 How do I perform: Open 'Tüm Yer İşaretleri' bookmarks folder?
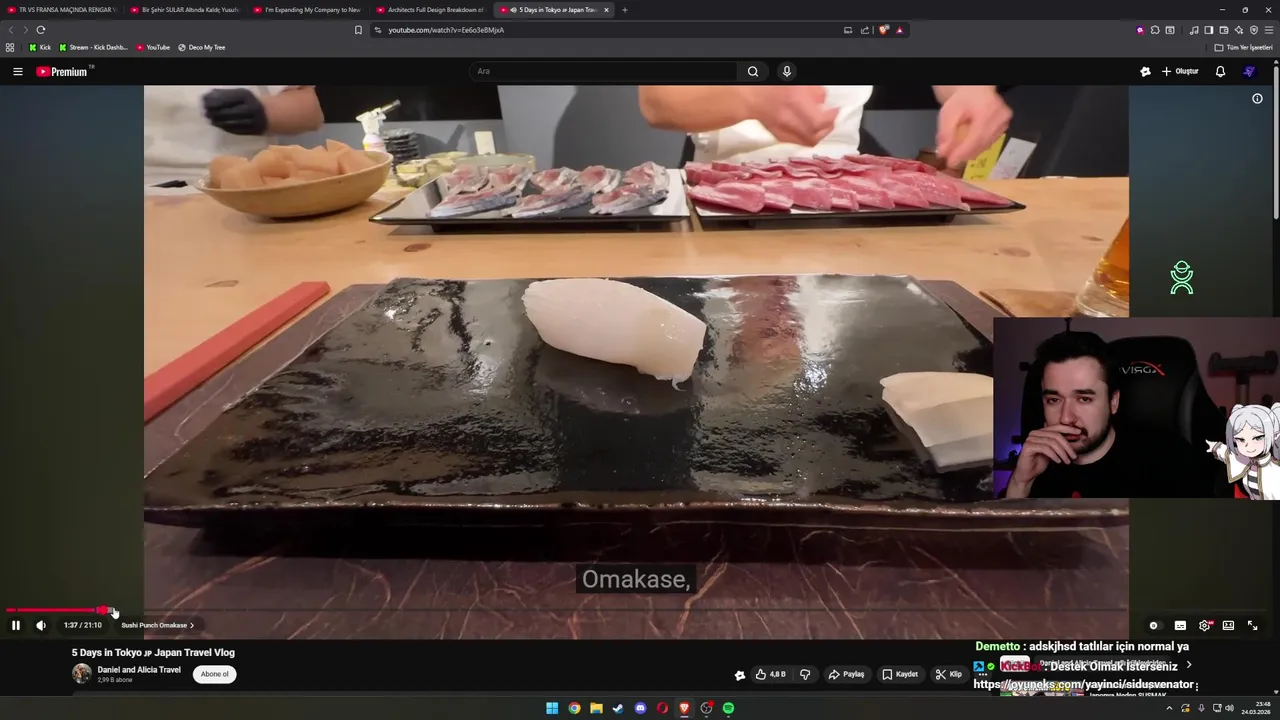coord(1243,47)
